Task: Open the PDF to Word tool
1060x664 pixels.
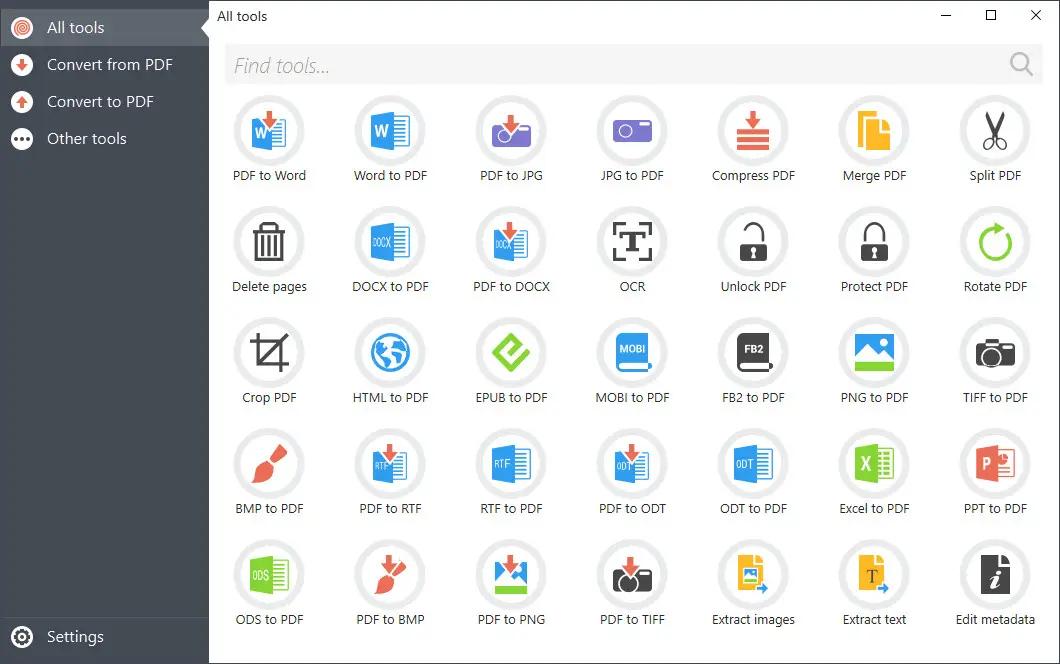Action: 269,132
